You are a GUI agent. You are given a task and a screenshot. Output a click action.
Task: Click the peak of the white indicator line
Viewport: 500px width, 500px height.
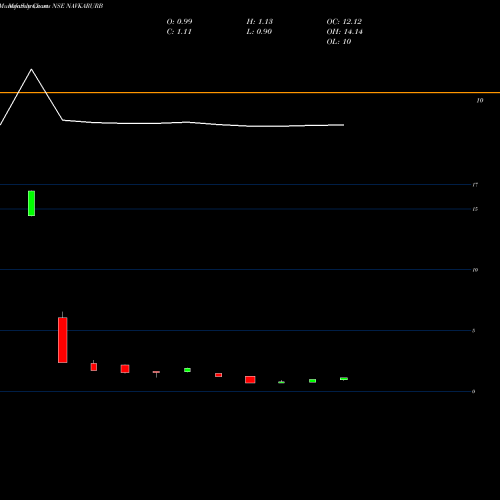point(32,69)
